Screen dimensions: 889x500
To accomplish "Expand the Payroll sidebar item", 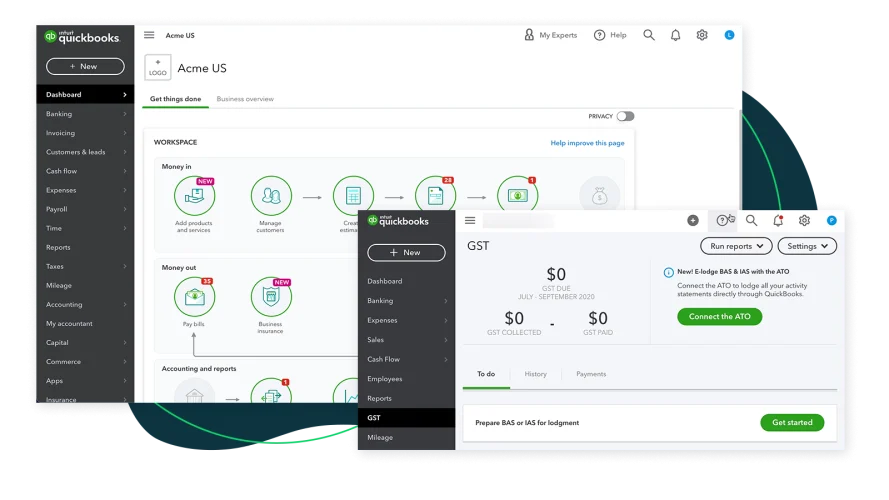I will point(85,209).
